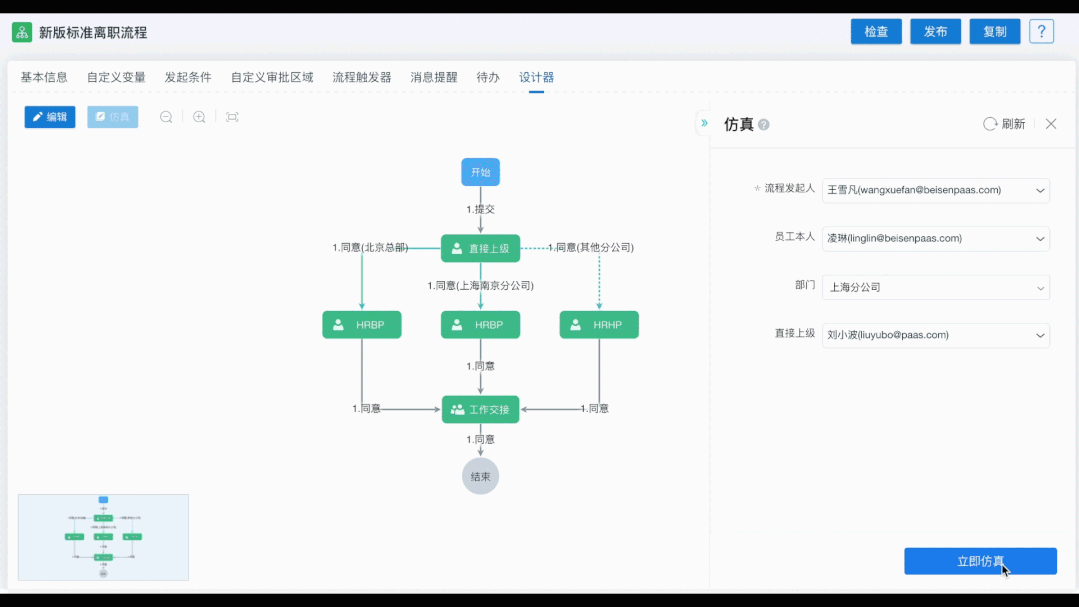Image resolution: width=1079 pixels, height=607 pixels.
Task: Click the 编辑 edit button
Action: coord(50,117)
